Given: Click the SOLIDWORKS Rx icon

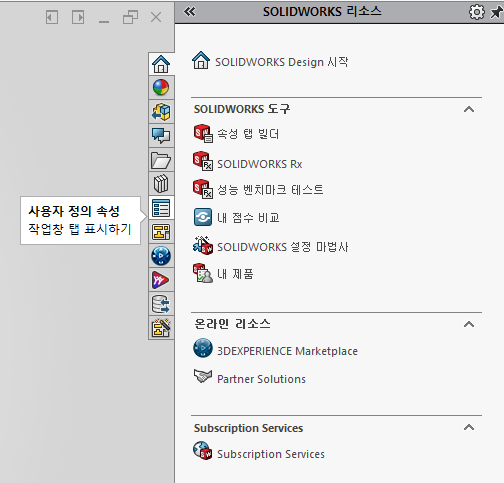Looking at the screenshot, I should pyautogui.click(x=203, y=161).
